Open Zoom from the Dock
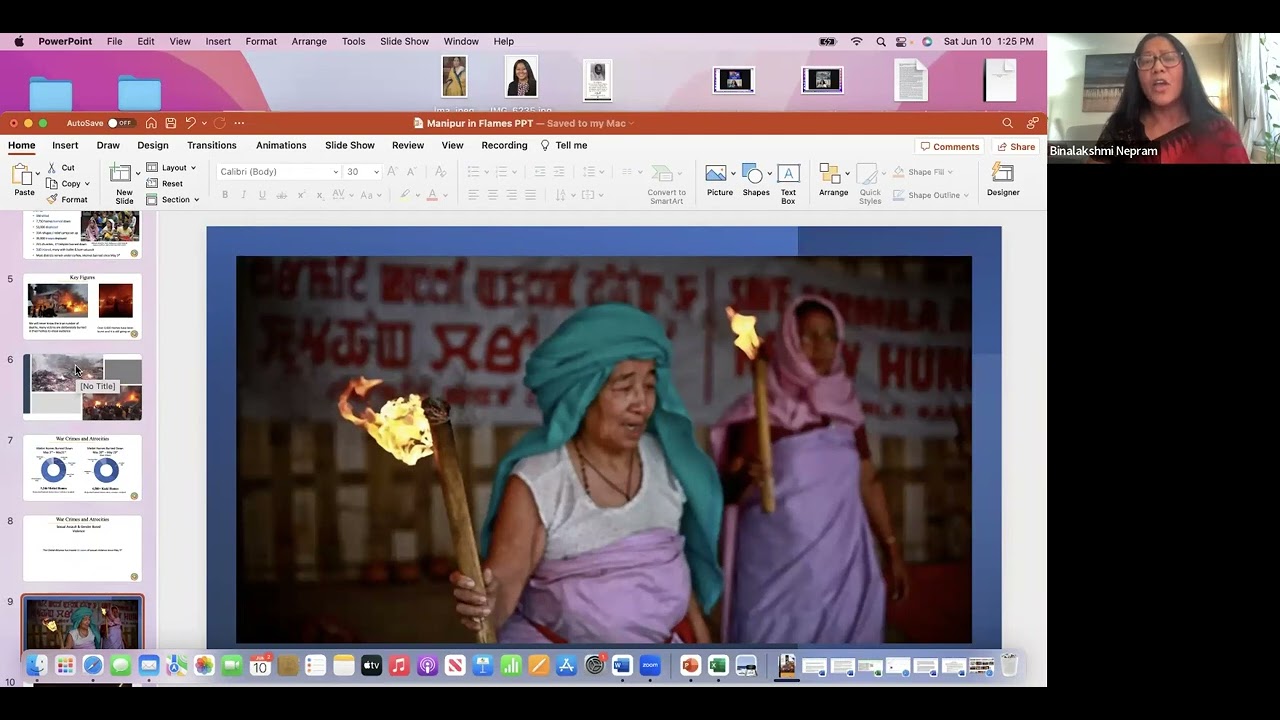Screen dimensions: 1280x720 coord(650,665)
